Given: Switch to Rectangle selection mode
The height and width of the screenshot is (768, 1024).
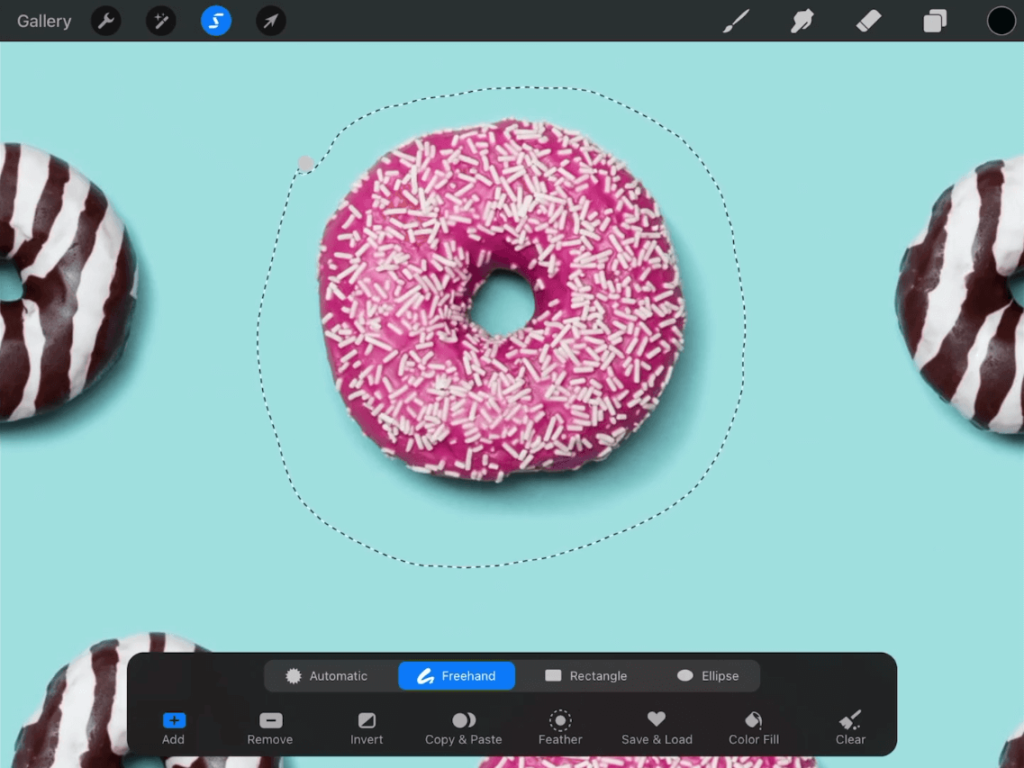Looking at the screenshot, I should pyautogui.click(x=586, y=676).
